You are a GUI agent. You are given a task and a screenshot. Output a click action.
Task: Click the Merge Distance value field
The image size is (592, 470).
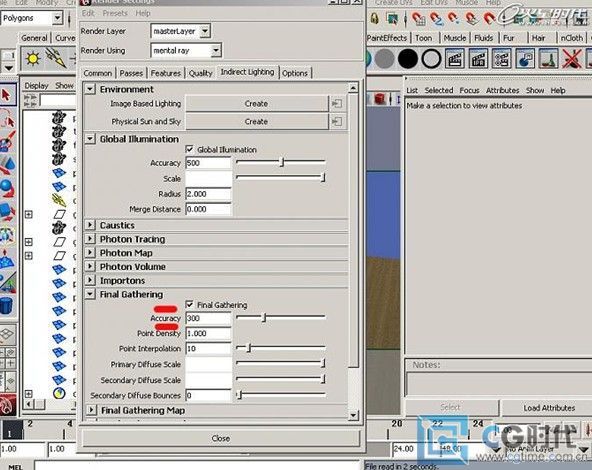(208, 209)
